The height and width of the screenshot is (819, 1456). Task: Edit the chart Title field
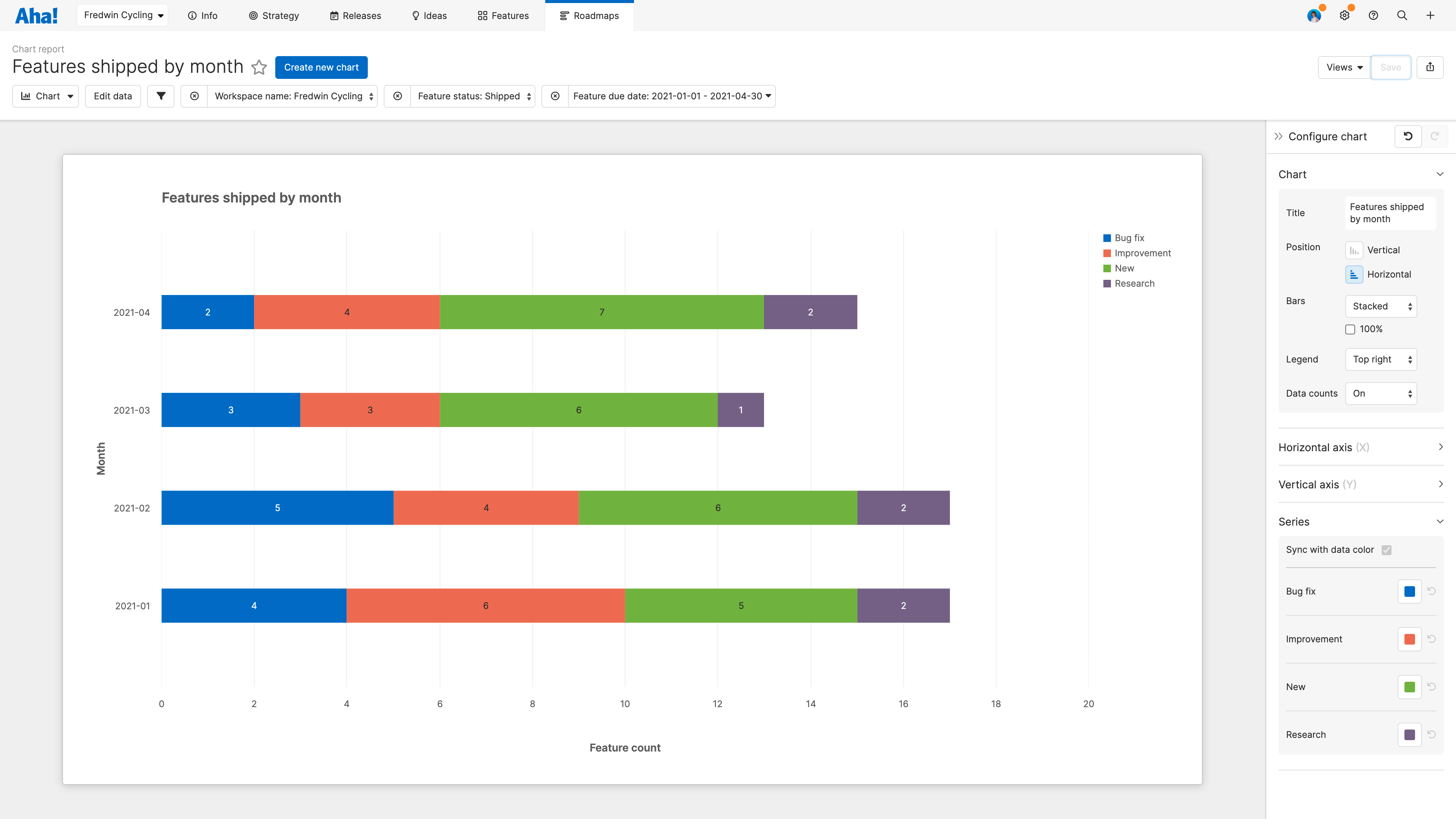(1388, 212)
